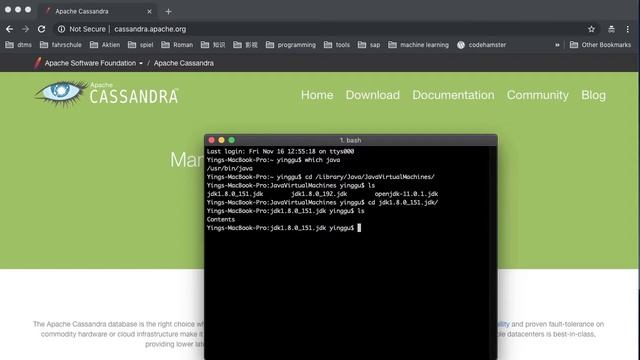Click the Not Secure info icon
Screen dimensions: 640x360
point(61,29)
